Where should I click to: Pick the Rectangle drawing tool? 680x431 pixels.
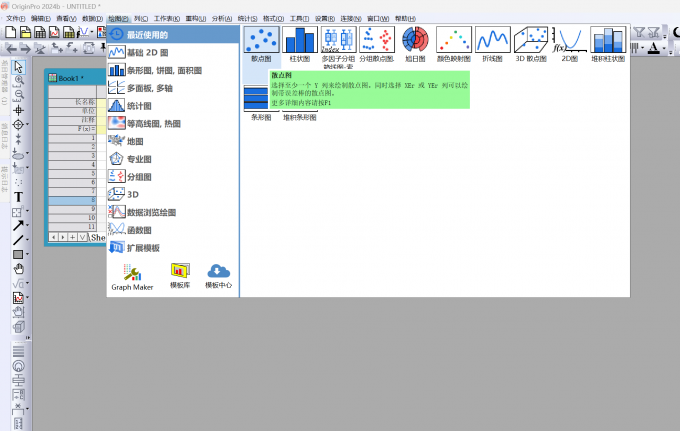tap(18, 255)
